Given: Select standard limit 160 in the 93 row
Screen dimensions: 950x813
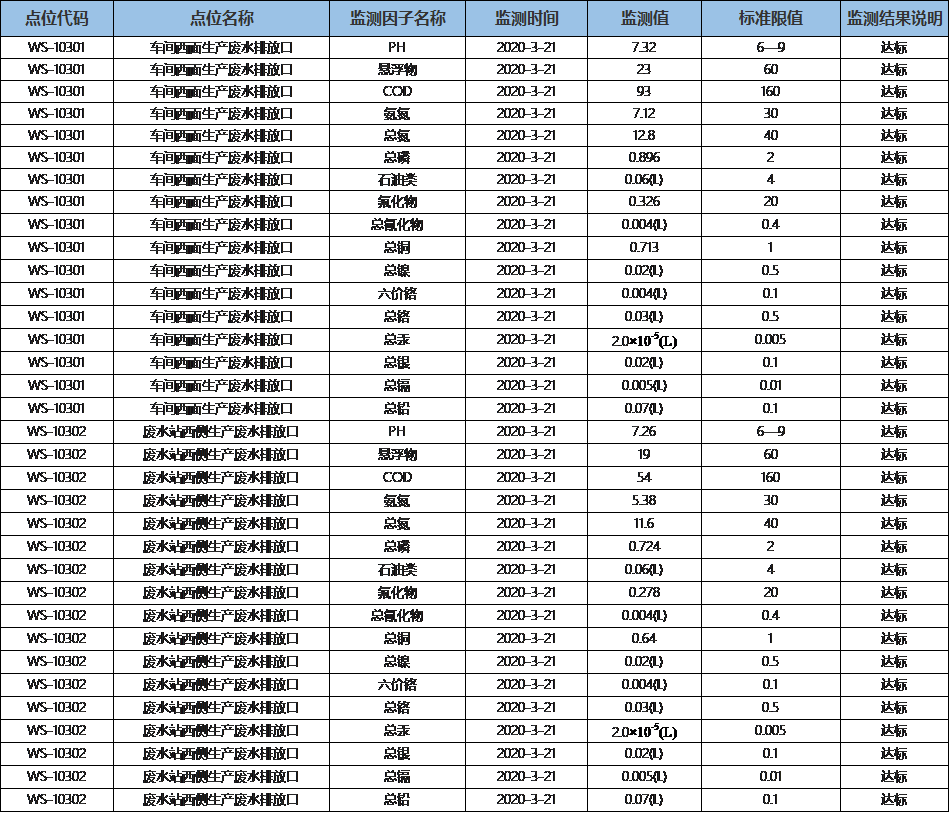Looking at the screenshot, I should click(771, 91).
